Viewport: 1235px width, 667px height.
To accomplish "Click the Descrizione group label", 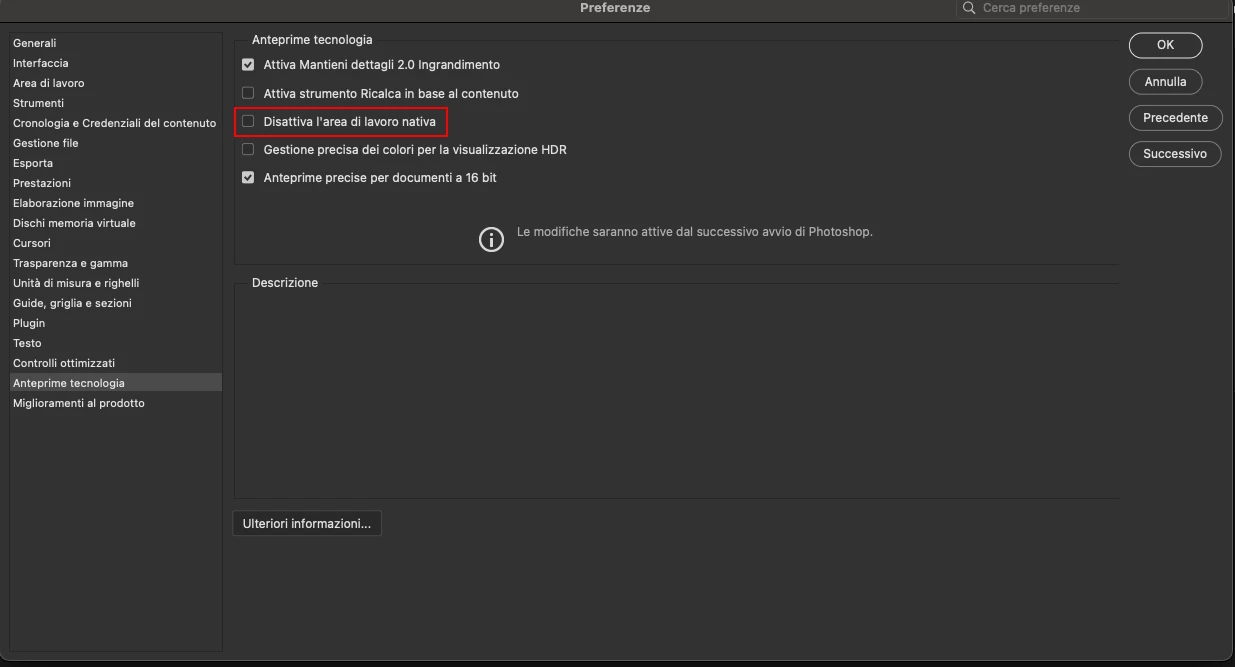I will pos(285,283).
